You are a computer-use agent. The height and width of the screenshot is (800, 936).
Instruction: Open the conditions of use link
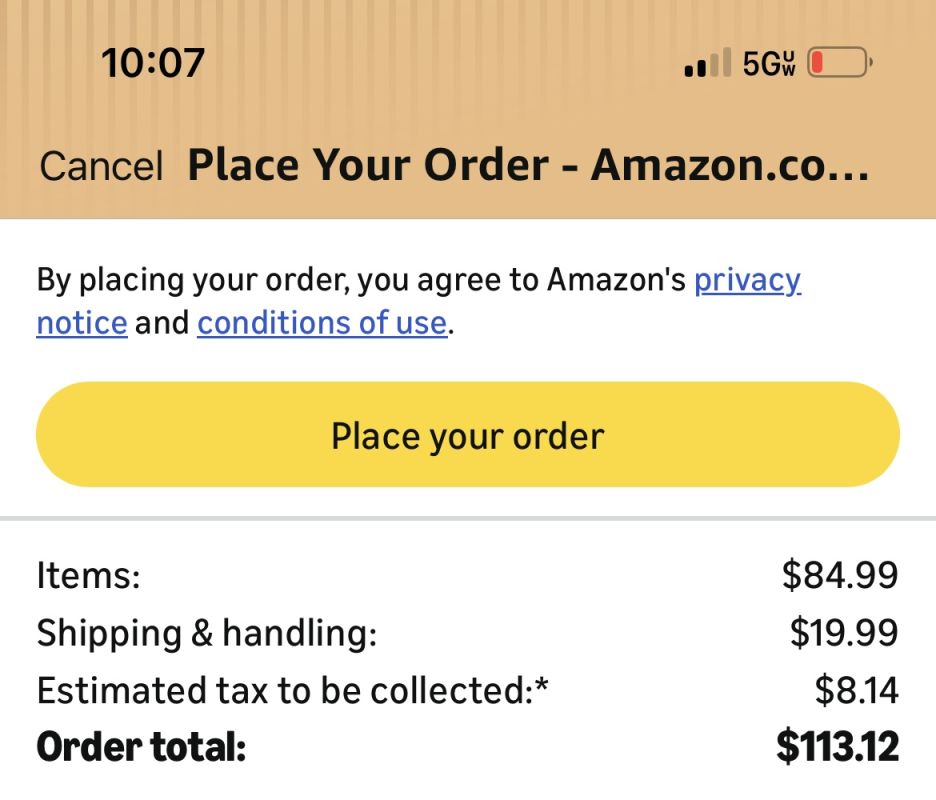(322, 323)
